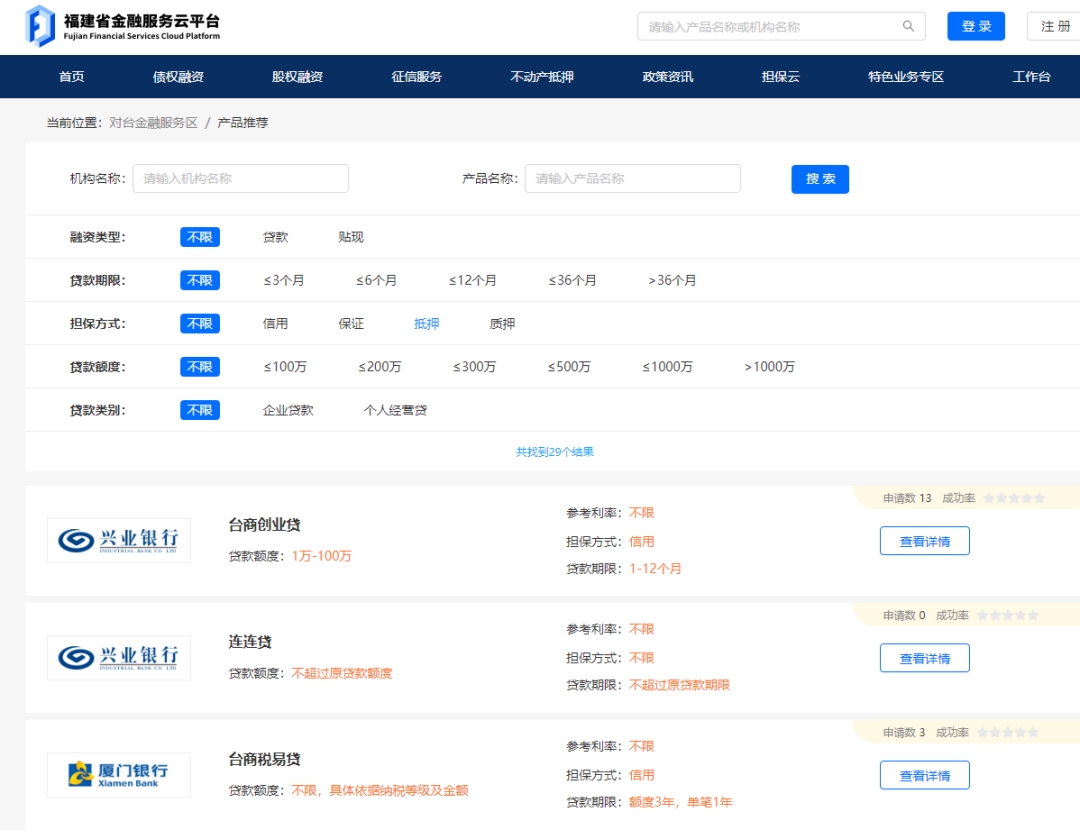This screenshot has height=830, width=1080.
Task: Choose 抵押 guarantee method filter
Action: (x=427, y=324)
